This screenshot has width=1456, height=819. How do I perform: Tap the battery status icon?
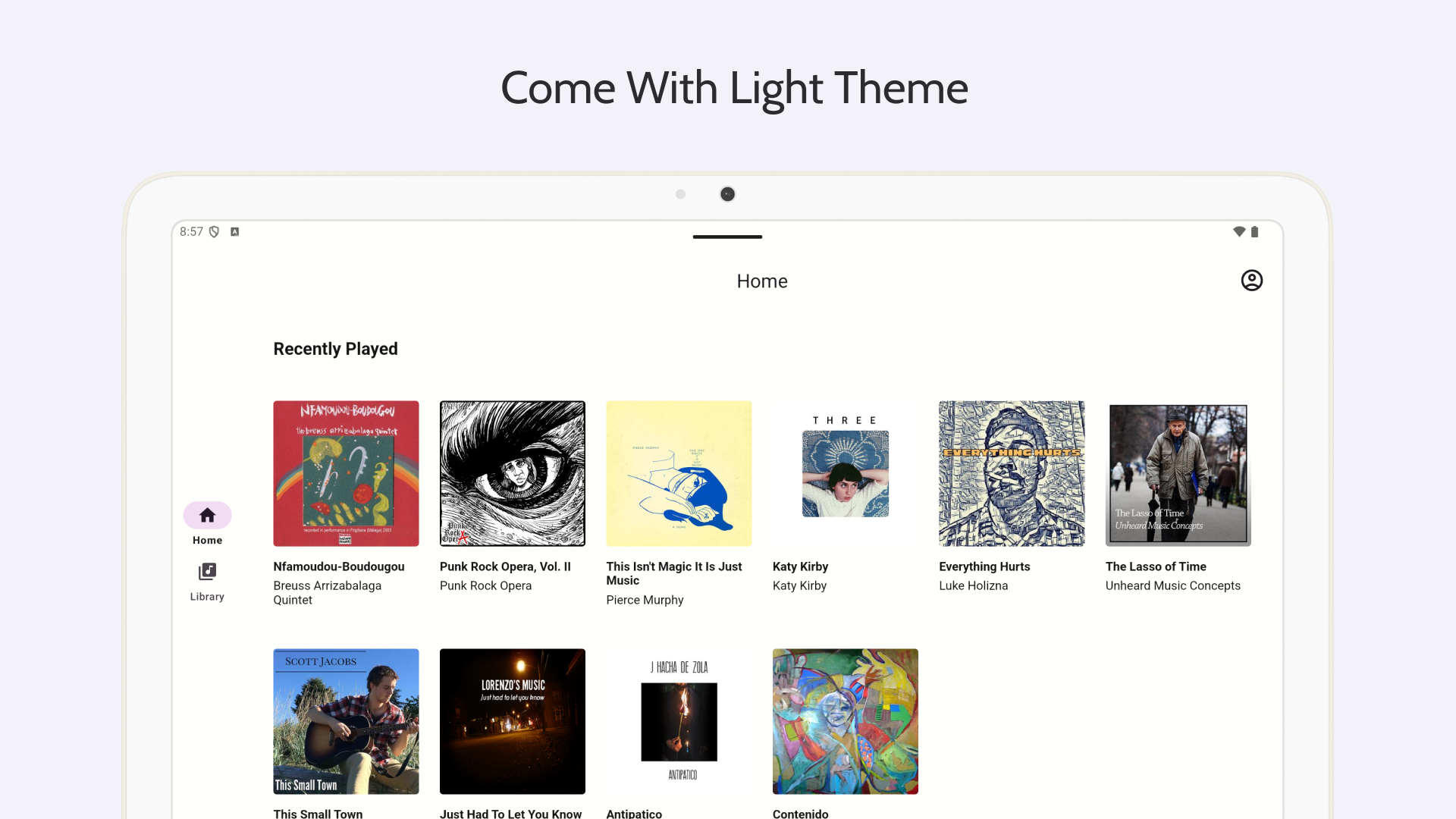1254,232
